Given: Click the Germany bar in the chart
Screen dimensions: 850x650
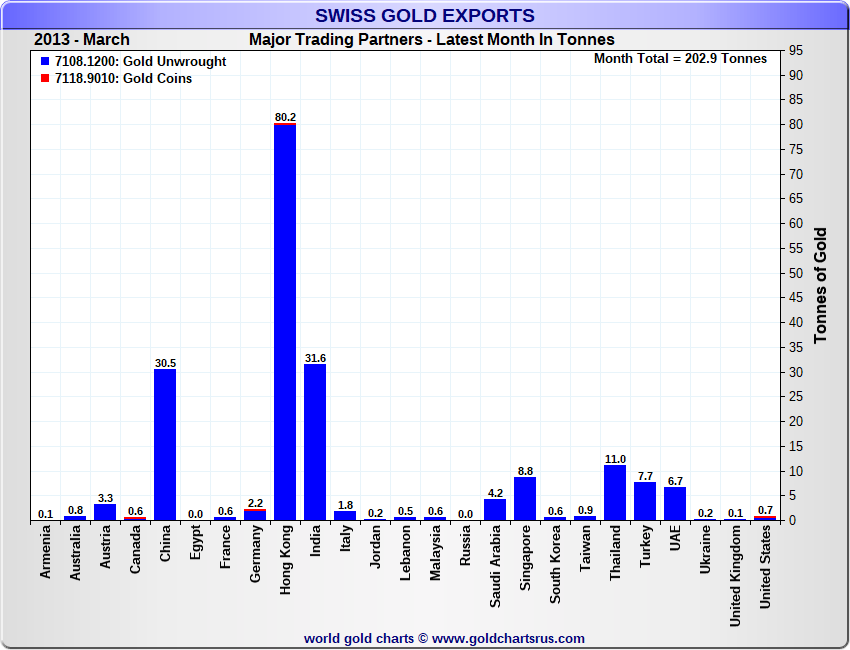Looking at the screenshot, I should [255, 515].
